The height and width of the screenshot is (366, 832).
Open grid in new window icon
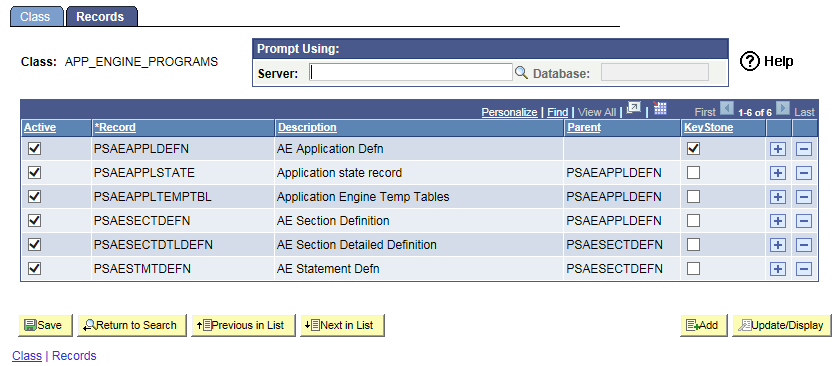pos(634,109)
